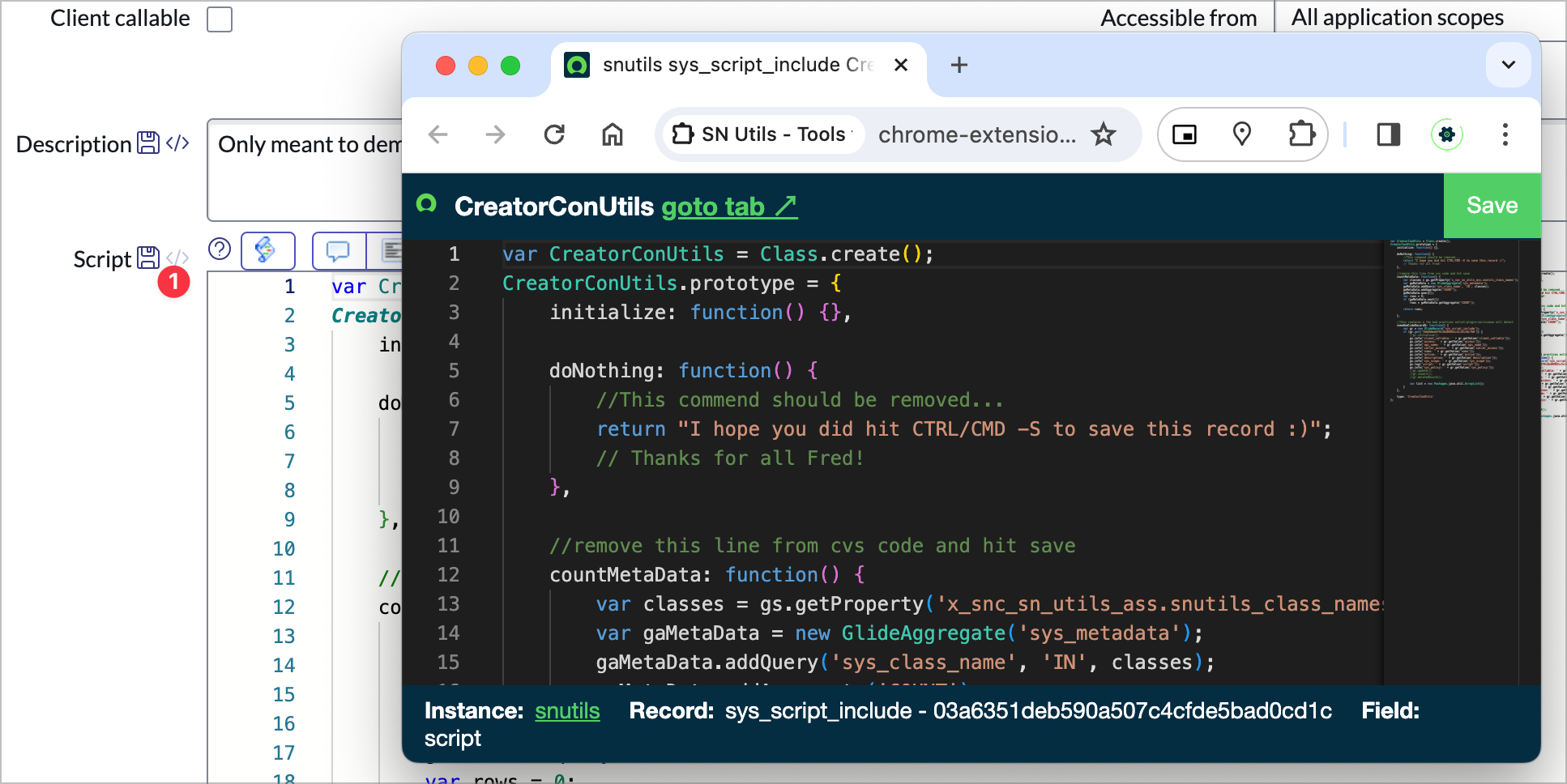1567x784 pixels.
Task: Select the snutils sys_script_include tab
Action: tap(729, 65)
